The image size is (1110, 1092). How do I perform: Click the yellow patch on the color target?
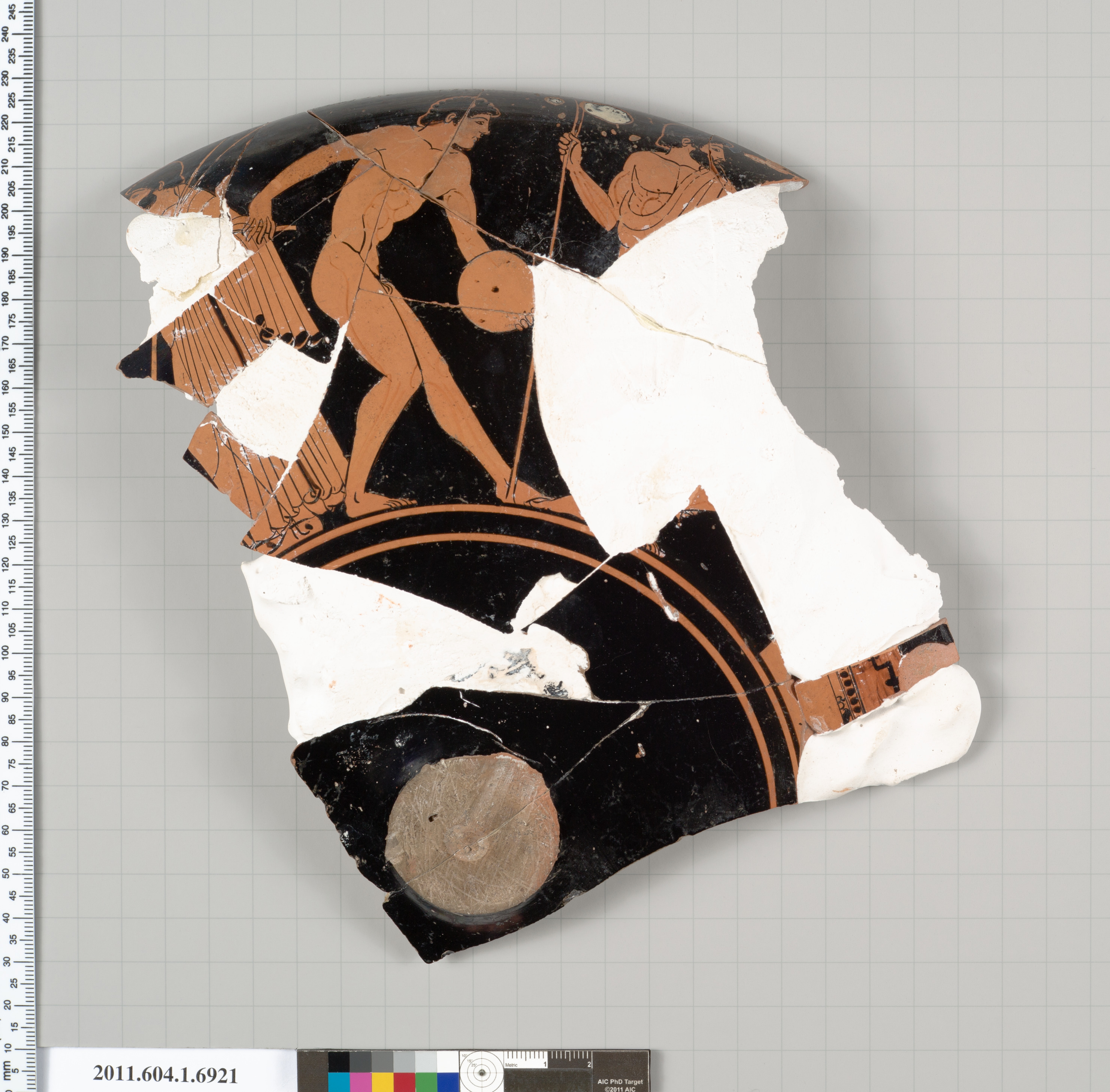click(382, 1082)
